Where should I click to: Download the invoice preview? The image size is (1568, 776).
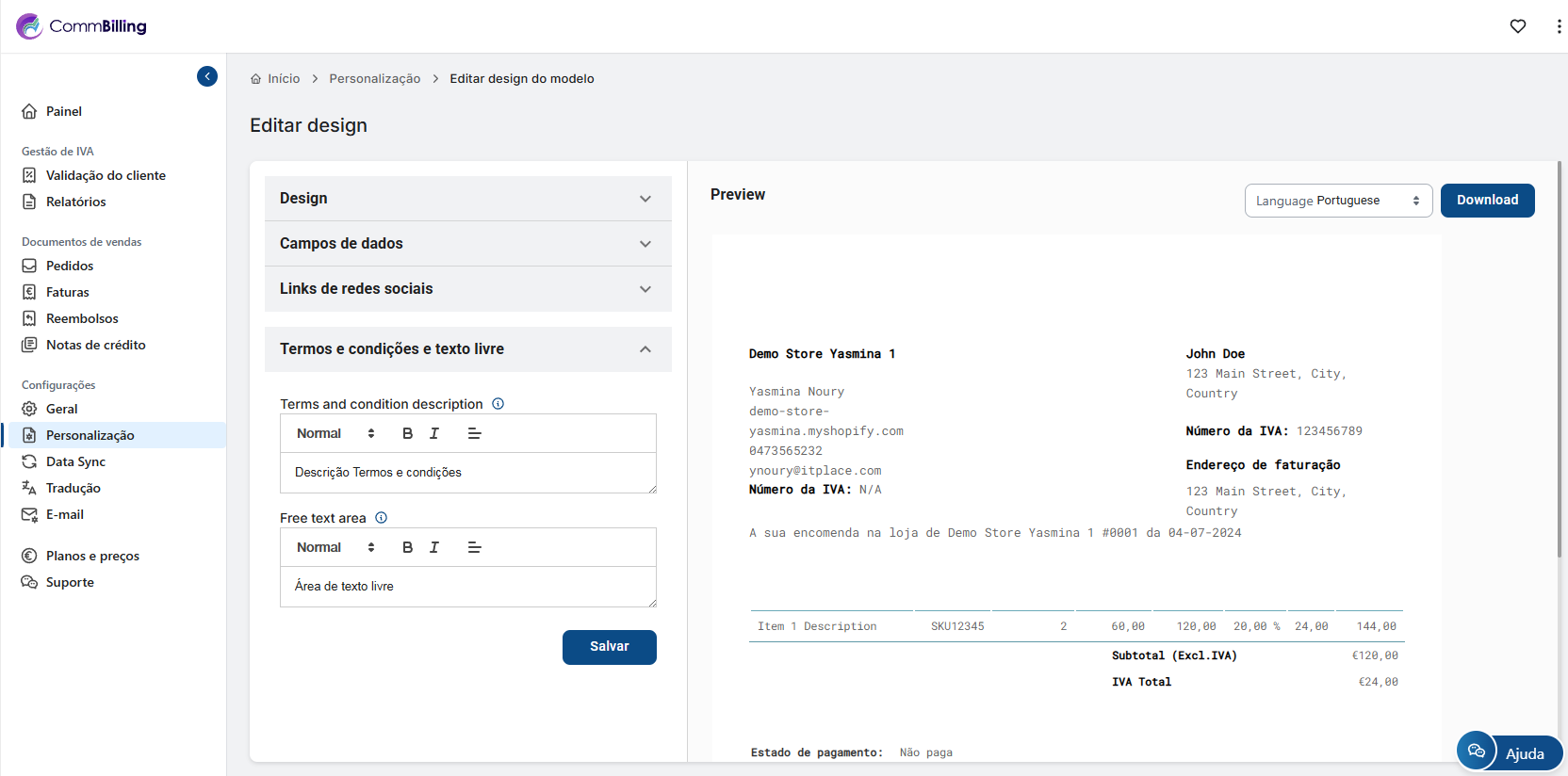(x=1486, y=201)
